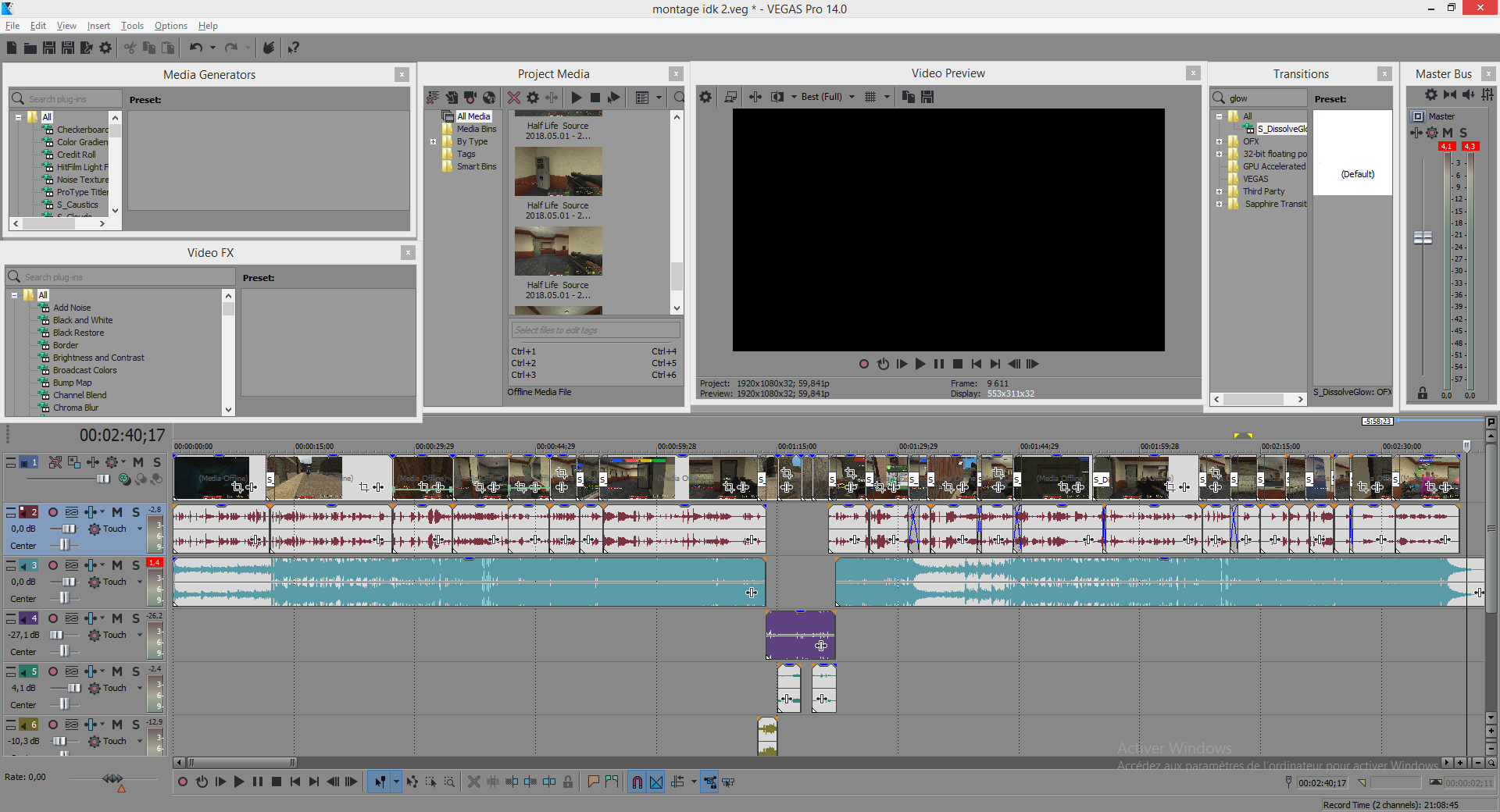Copy snapshot to clipboard in Video Preview
1500x812 pixels.
click(x=908, y=97)
